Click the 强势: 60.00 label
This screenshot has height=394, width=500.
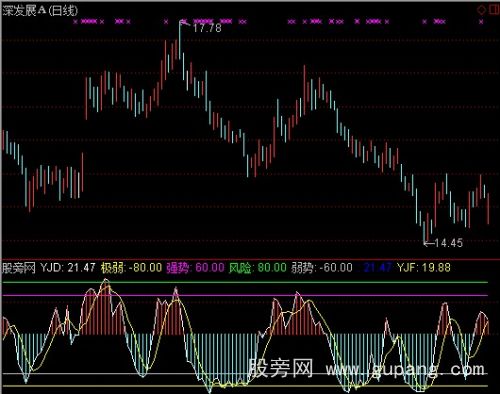pyautogui.click(x=195, y=268)
